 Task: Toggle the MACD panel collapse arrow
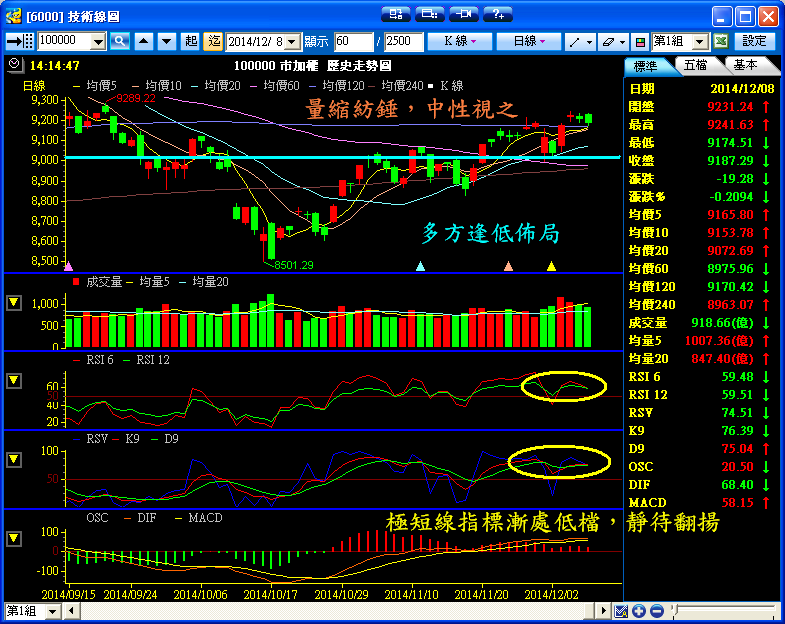click(14, 538)
